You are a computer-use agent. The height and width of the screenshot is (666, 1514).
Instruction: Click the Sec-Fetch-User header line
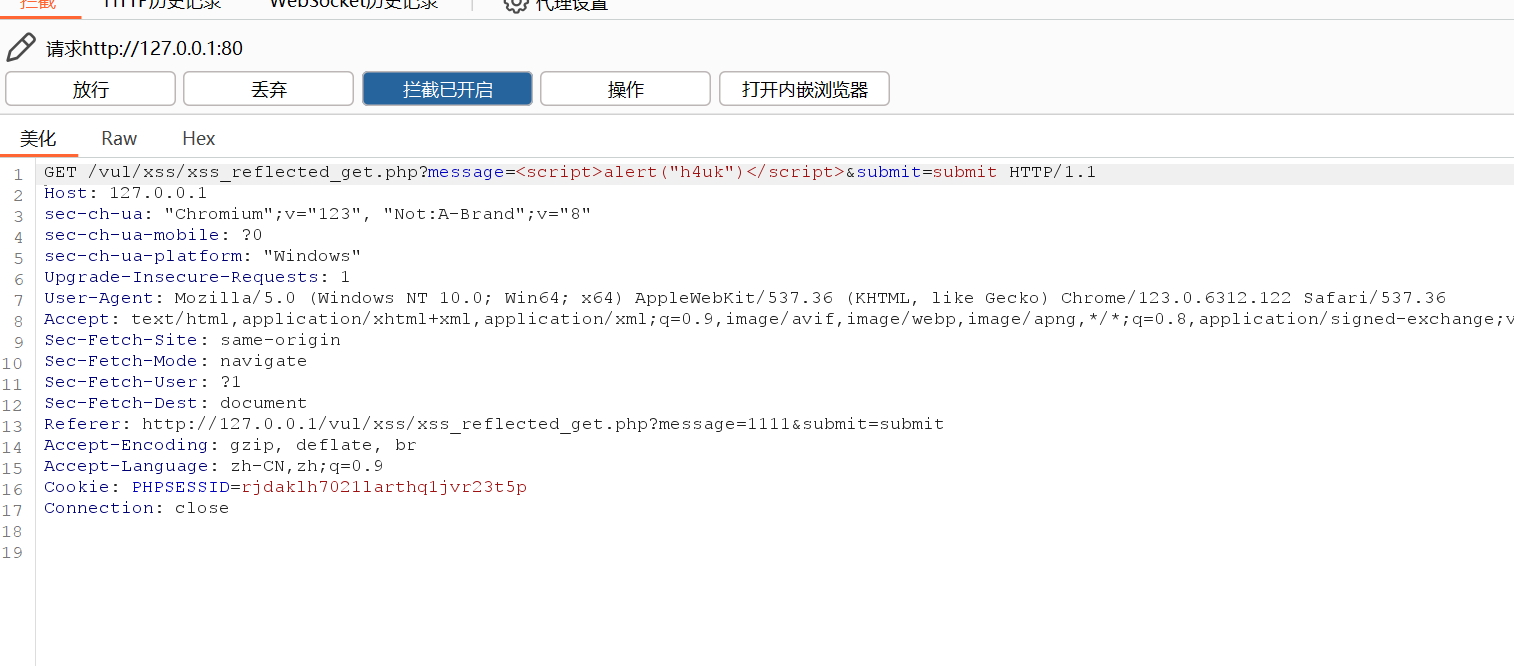(142, 382)
